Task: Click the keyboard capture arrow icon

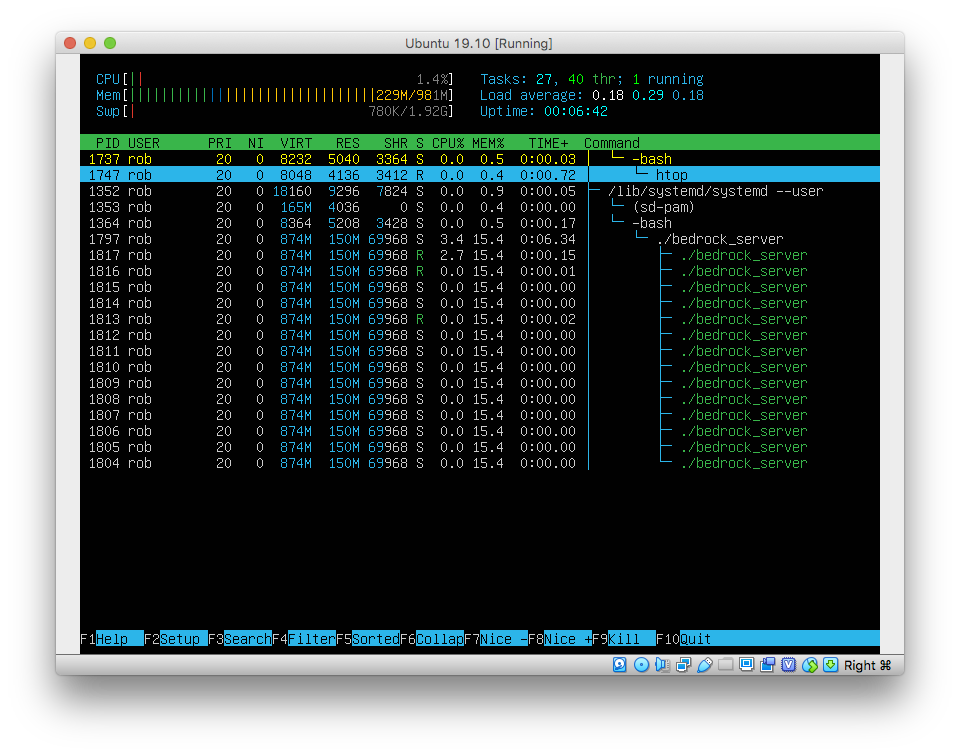Action: 830,665
